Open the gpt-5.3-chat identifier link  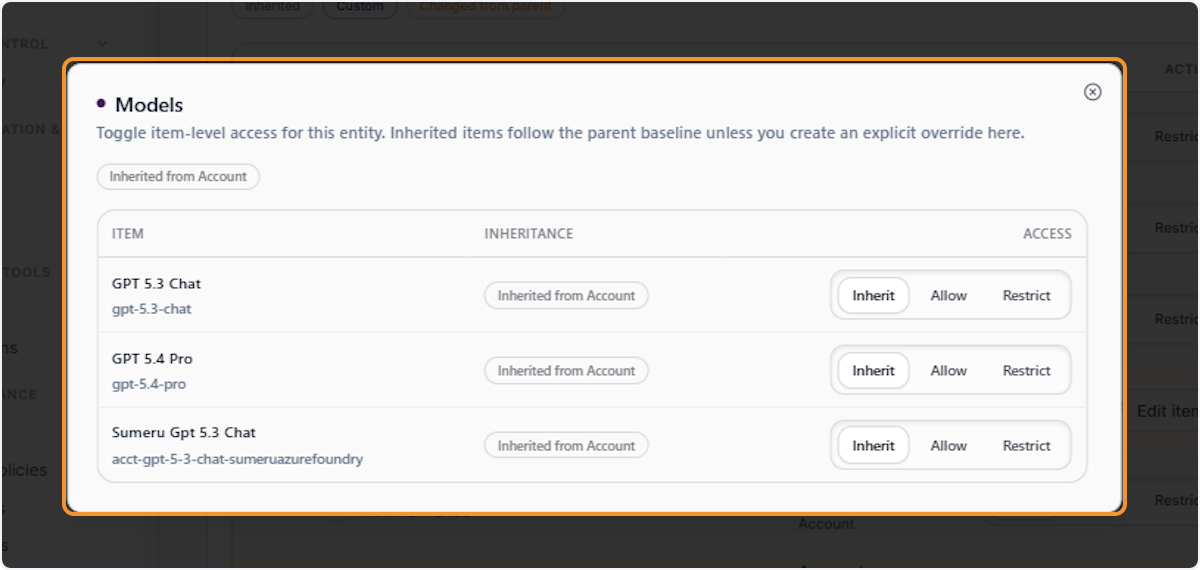pyautogui.click(x=152, y=309)
